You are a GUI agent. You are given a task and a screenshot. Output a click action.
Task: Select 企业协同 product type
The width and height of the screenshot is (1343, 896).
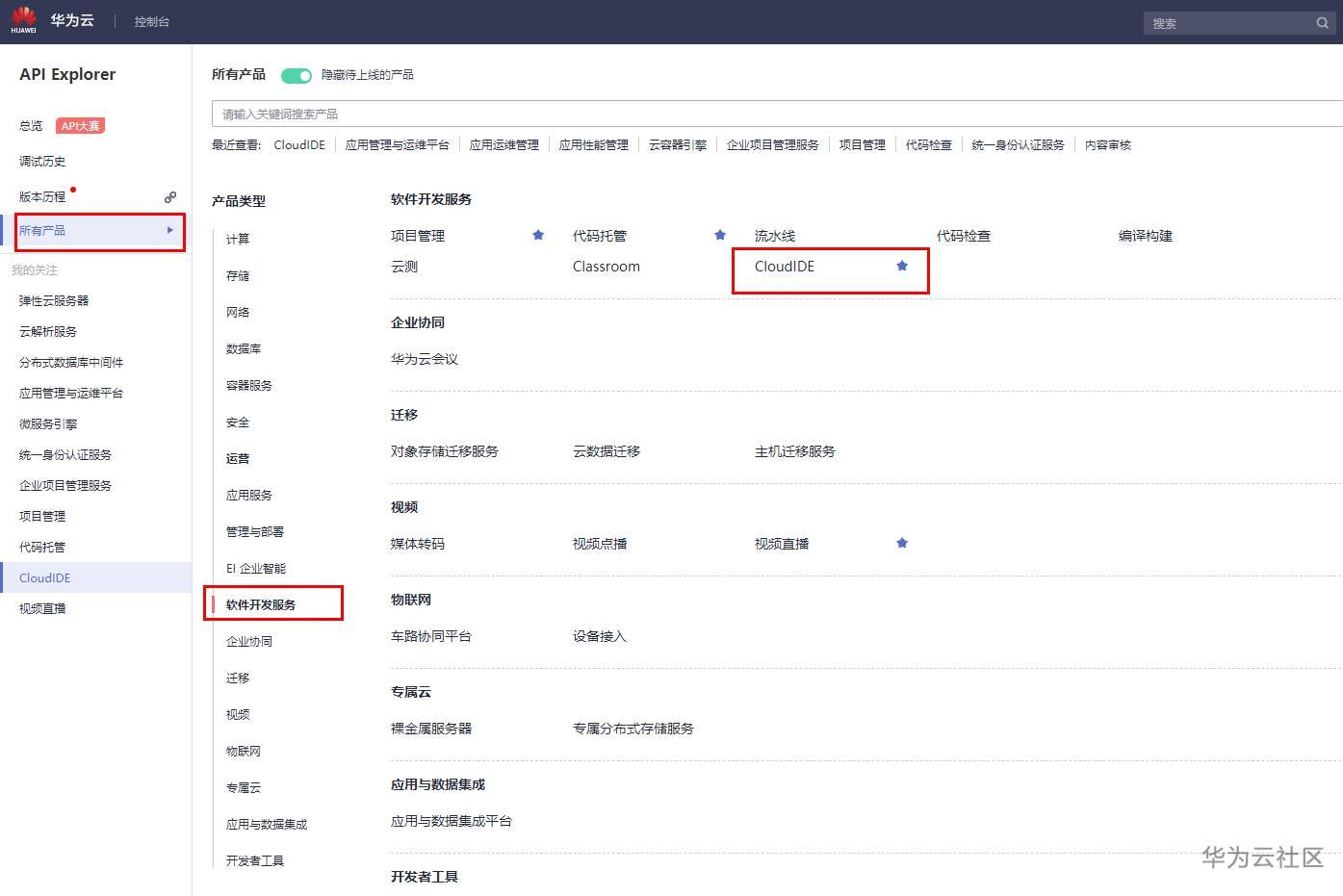(x=249, y=642)
